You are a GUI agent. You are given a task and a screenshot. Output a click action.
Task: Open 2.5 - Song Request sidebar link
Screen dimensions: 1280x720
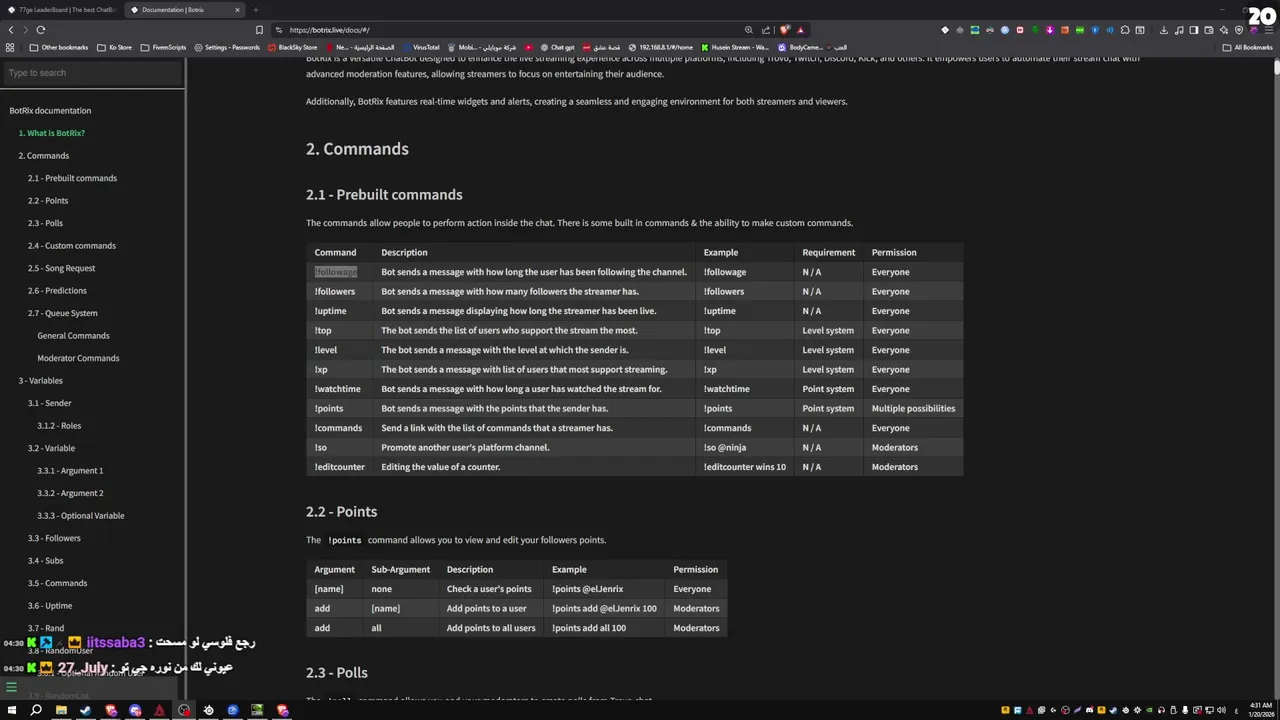[x=62, y=268]
